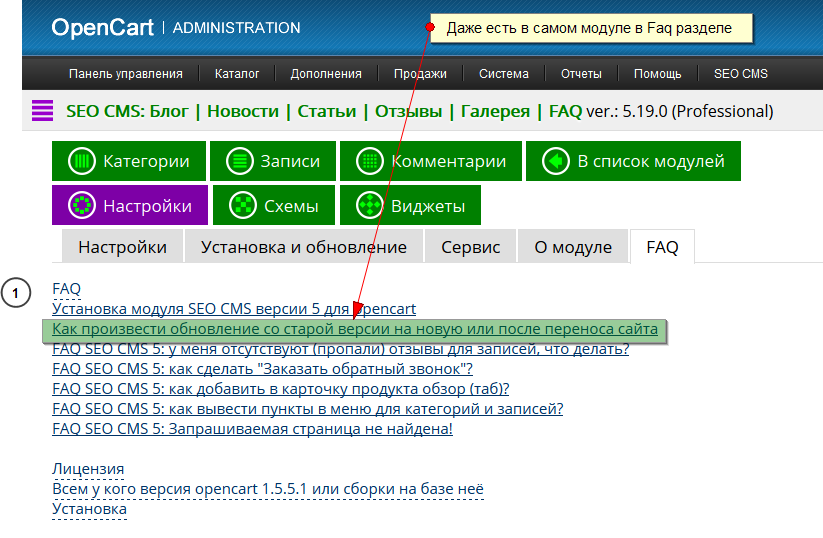This screenshot has width=823, height=538.
Task: Open Установка модуля SEO CMS версии 5 link
Action: click(x=234, y=309)
